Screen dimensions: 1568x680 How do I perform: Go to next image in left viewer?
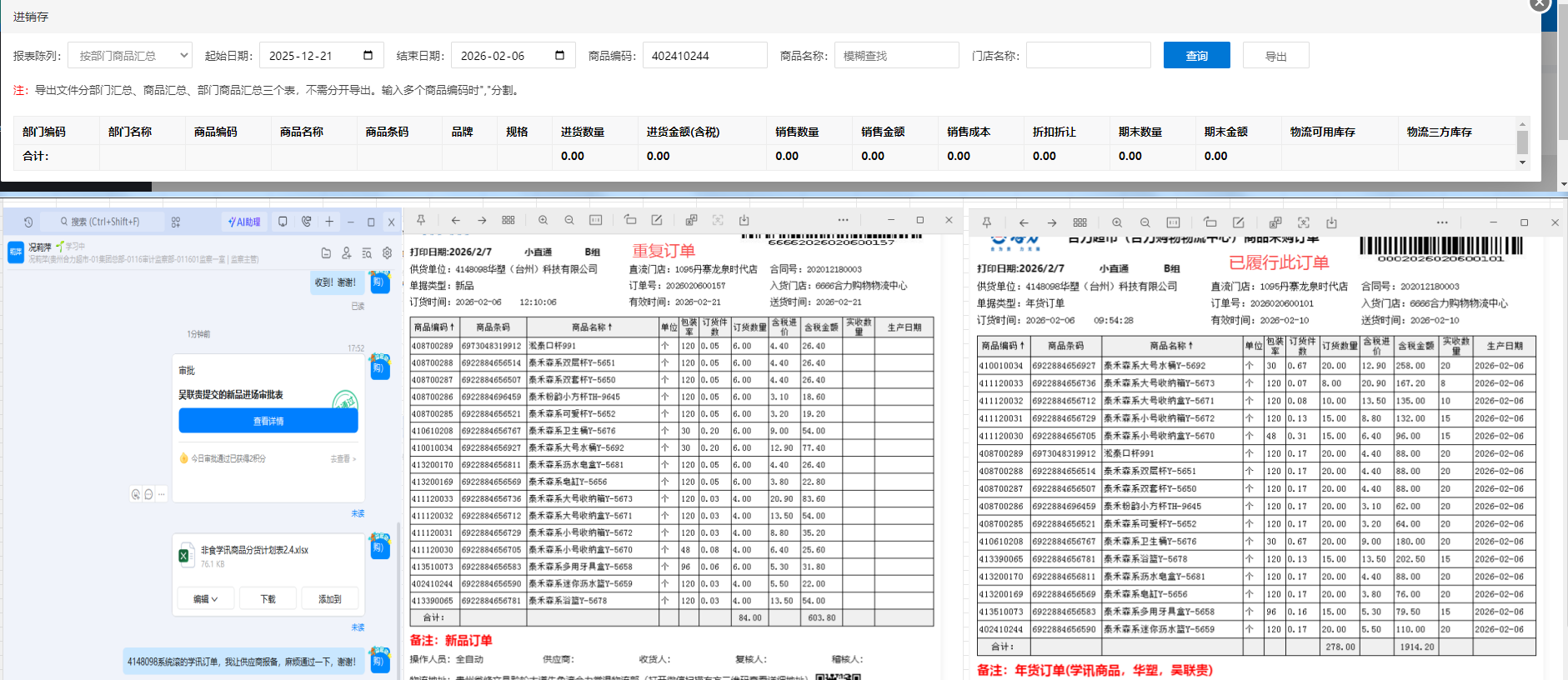pyautogui.click(x=482, y=220)
